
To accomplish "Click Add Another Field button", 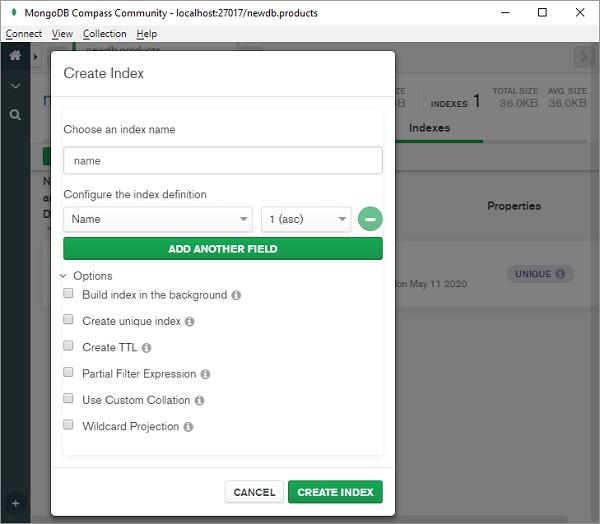I will click(222, 249).
